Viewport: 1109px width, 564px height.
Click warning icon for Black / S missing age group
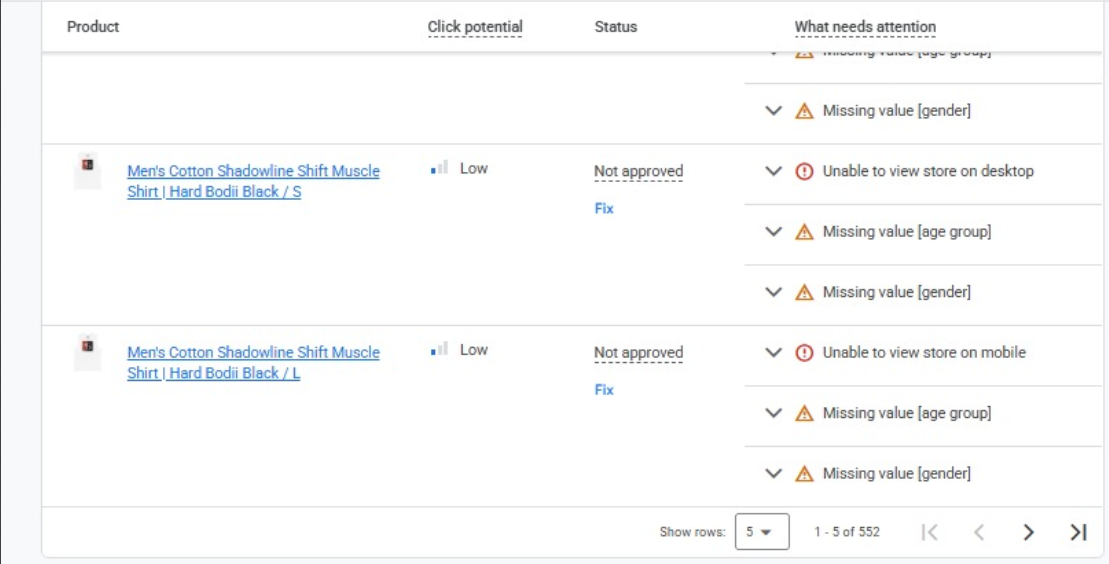[x=804, y=232]
